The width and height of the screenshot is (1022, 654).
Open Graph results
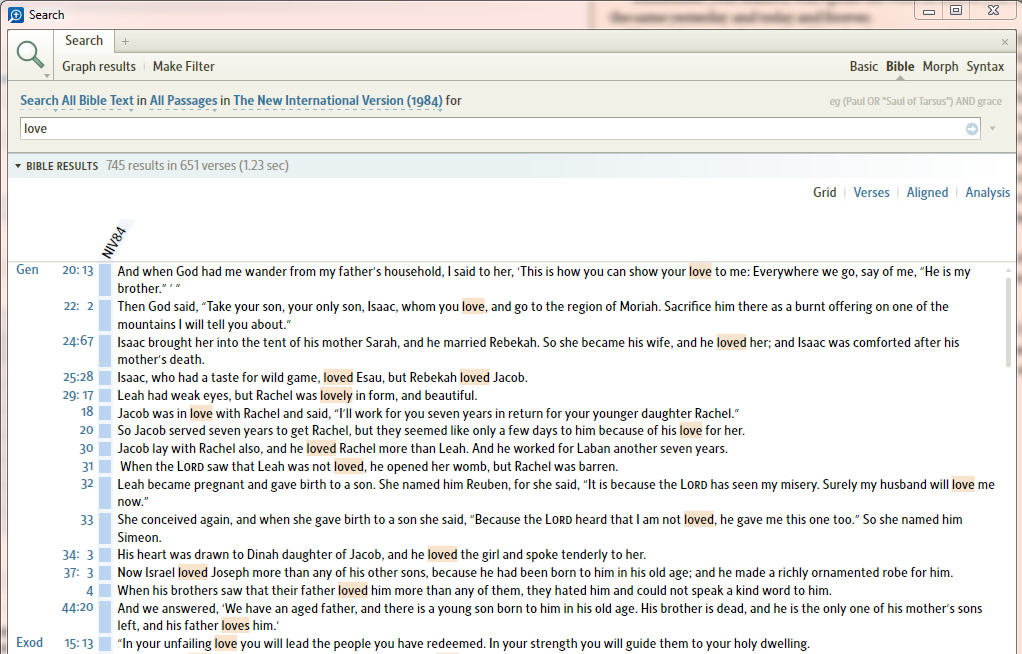pyautogui.click(x=98, y=67)
